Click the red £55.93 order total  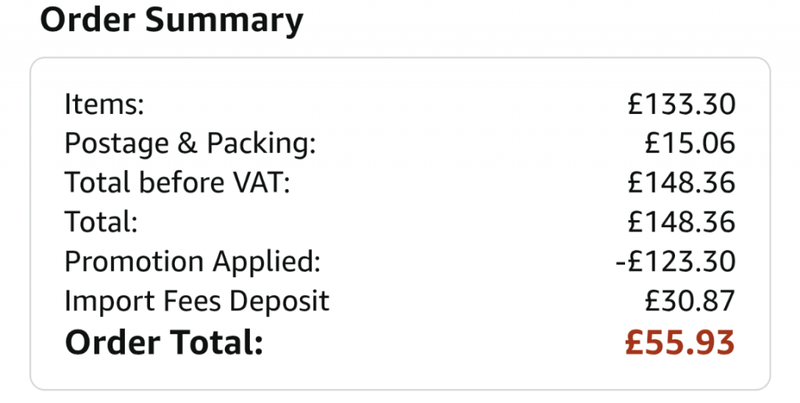pos(680,342)
